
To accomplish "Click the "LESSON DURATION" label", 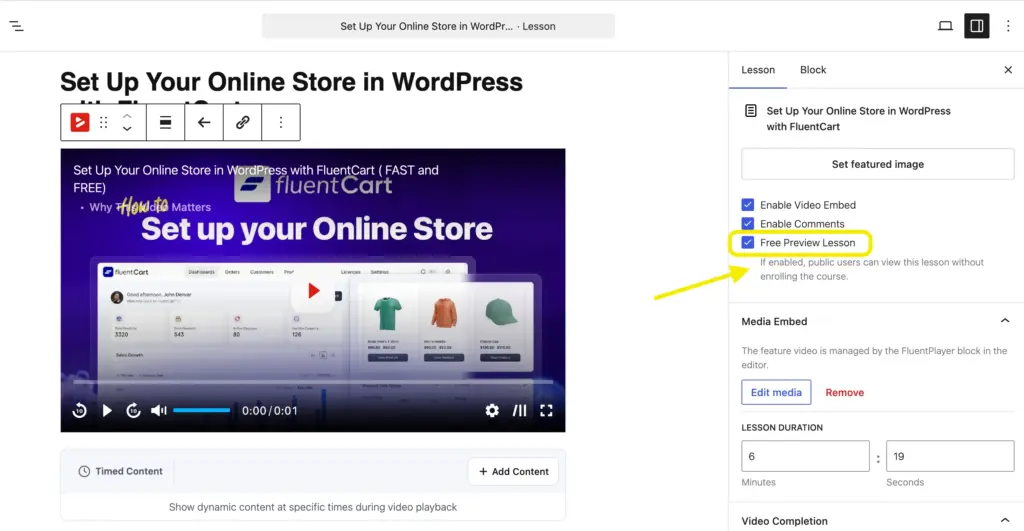I will point(782,427).
